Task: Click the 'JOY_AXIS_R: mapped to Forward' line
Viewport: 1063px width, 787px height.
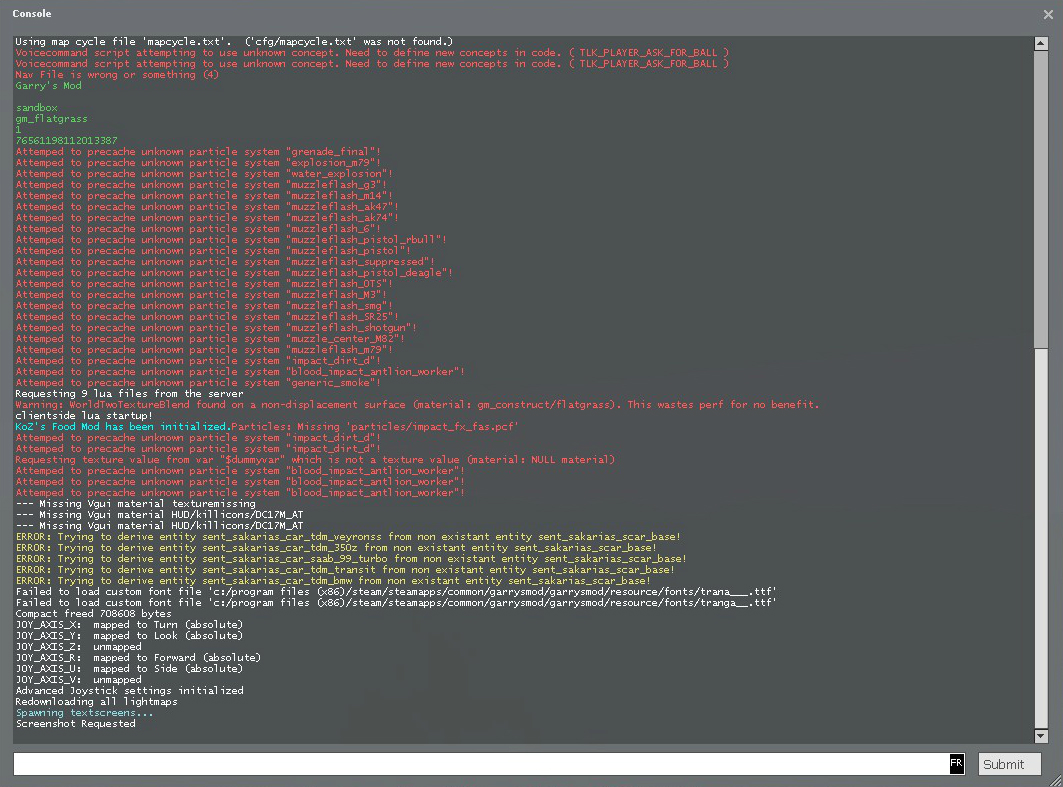Action: coord(138,658)
